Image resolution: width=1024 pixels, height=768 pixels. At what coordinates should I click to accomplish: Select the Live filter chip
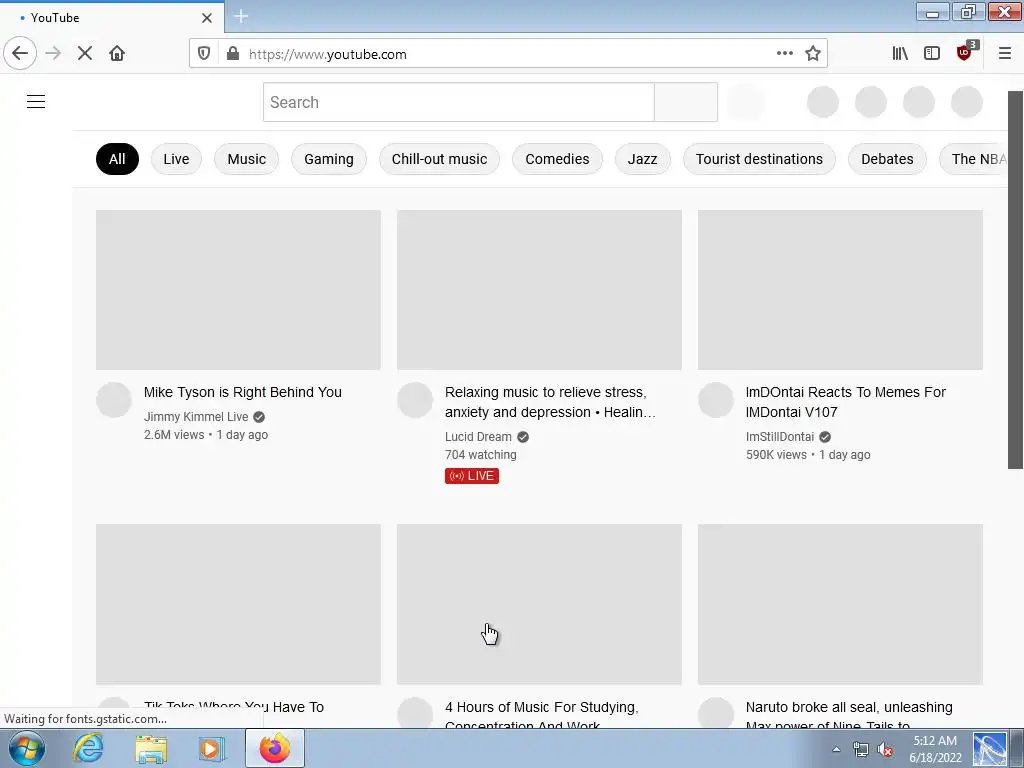(176, 159)
